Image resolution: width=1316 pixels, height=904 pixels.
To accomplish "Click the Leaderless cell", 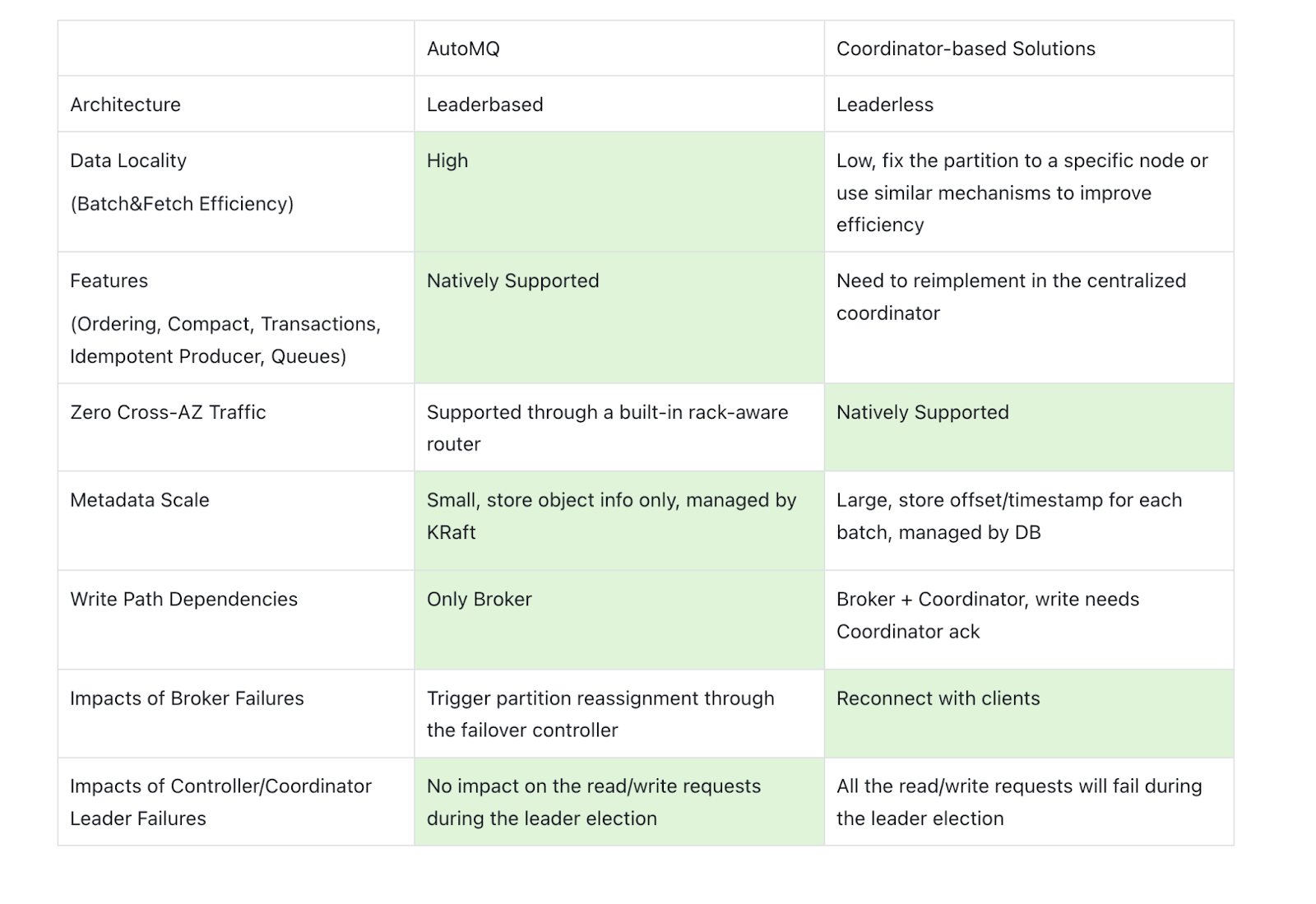I will [885, 104].
